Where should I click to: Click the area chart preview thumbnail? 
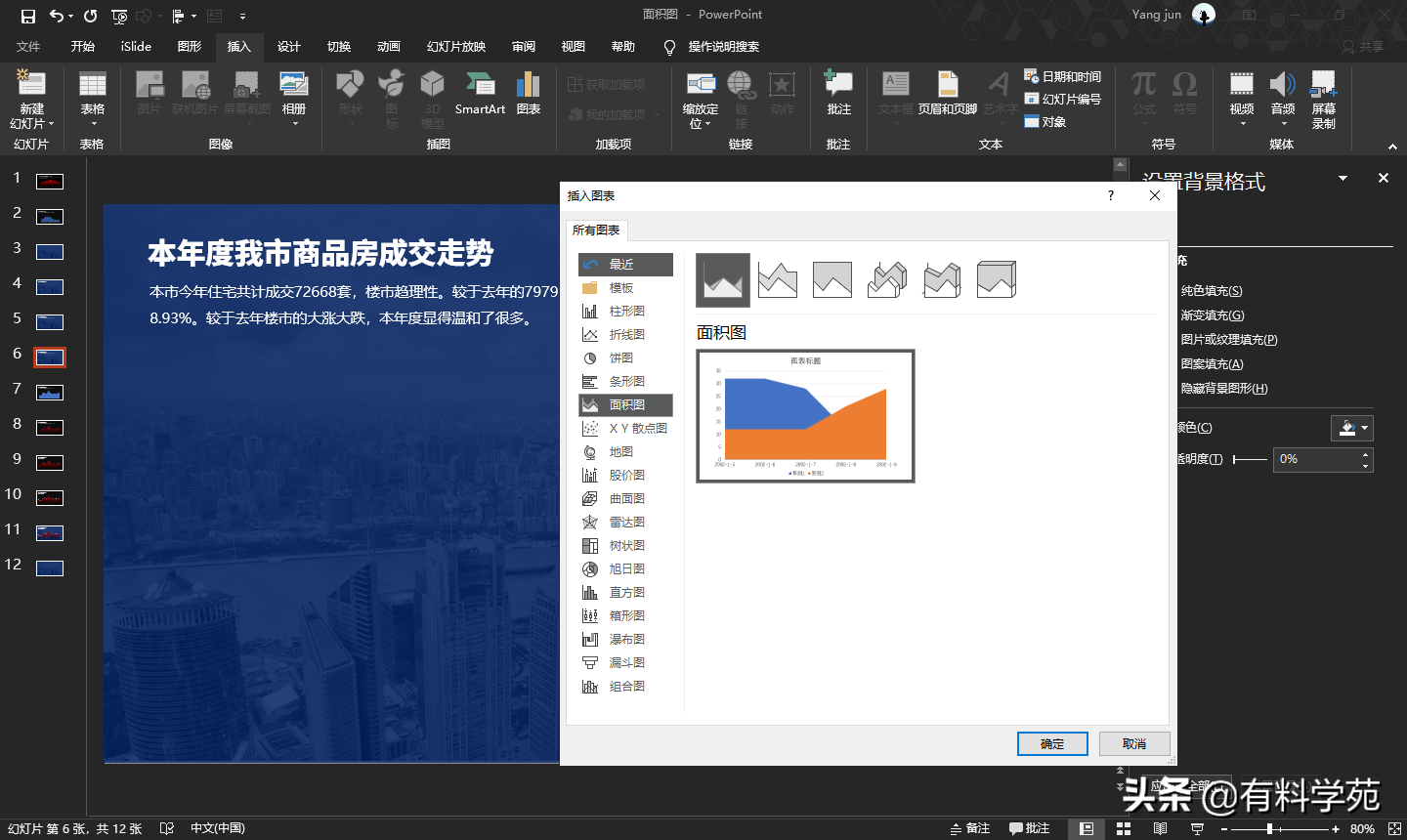(x=805, y=416)
